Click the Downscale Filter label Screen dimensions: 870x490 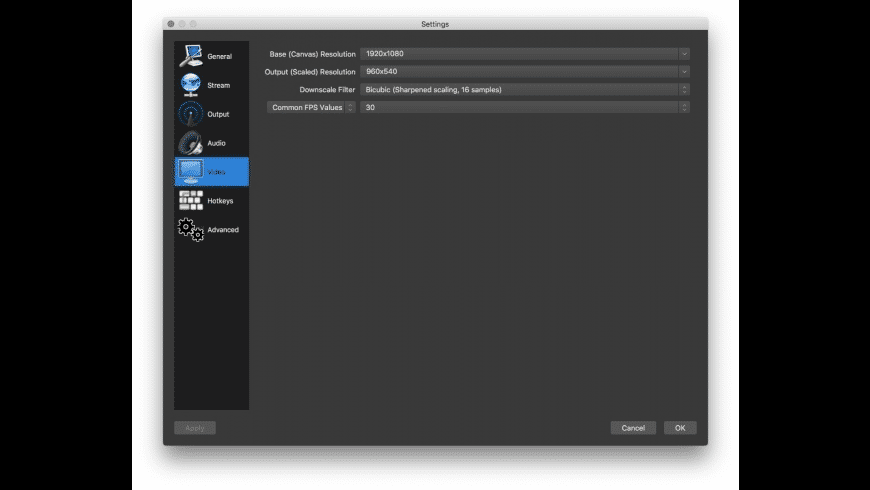pyautogui.click(x=327, y=89)
